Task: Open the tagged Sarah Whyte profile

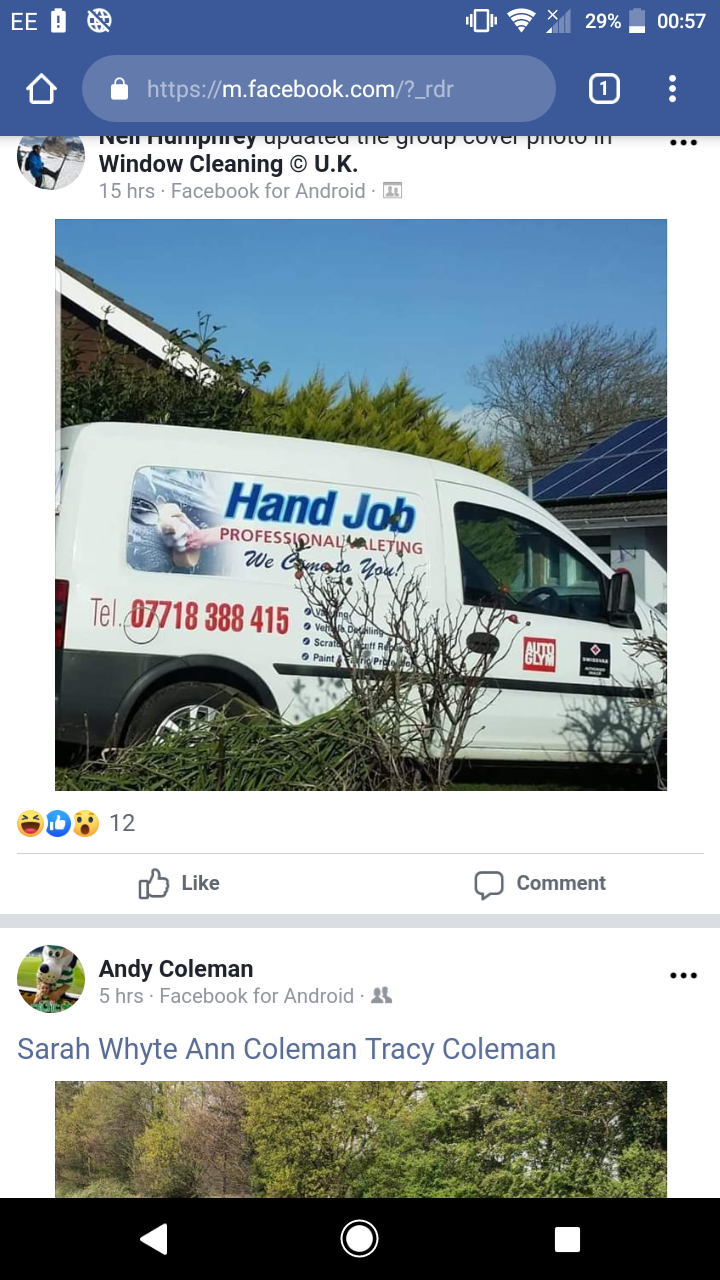Action: (x=98, y=1048)
